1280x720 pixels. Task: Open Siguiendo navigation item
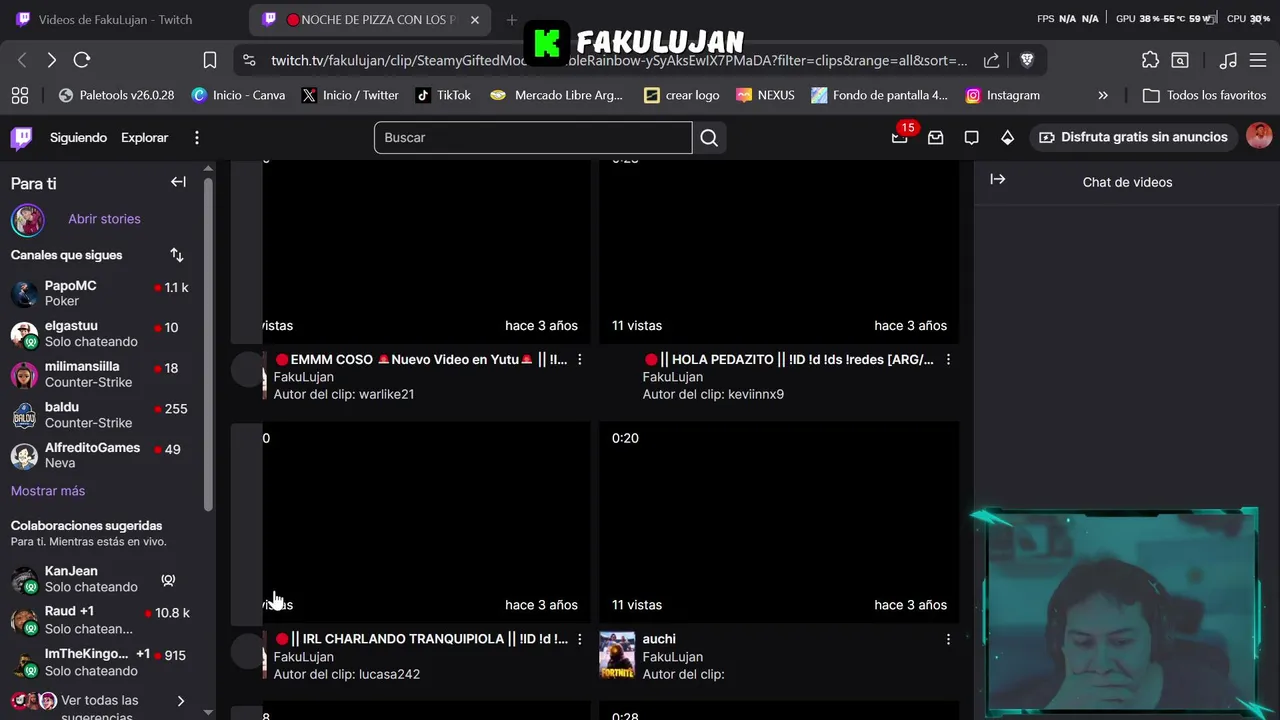point(78,138)
